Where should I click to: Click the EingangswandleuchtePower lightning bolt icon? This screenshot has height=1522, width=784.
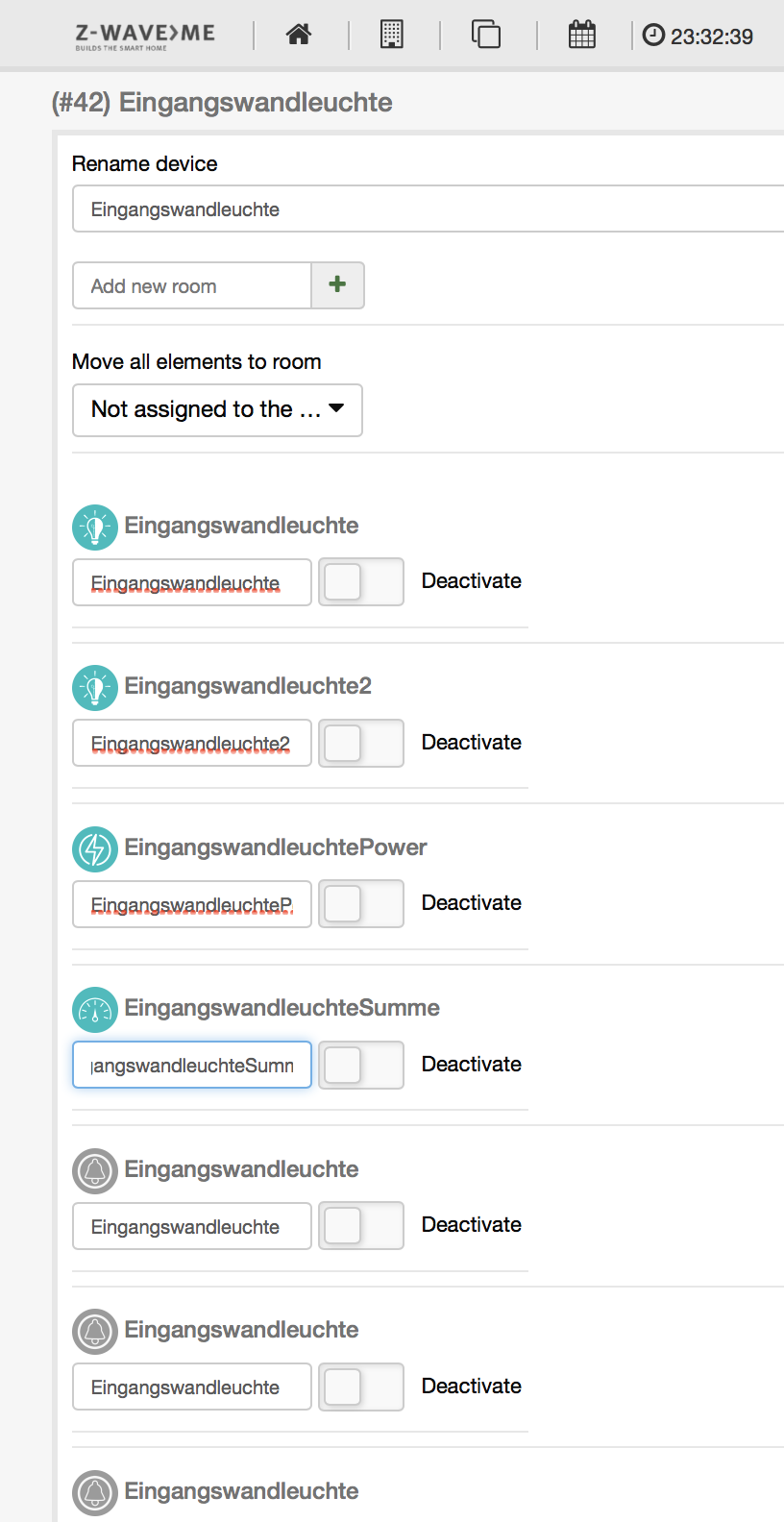95,849
